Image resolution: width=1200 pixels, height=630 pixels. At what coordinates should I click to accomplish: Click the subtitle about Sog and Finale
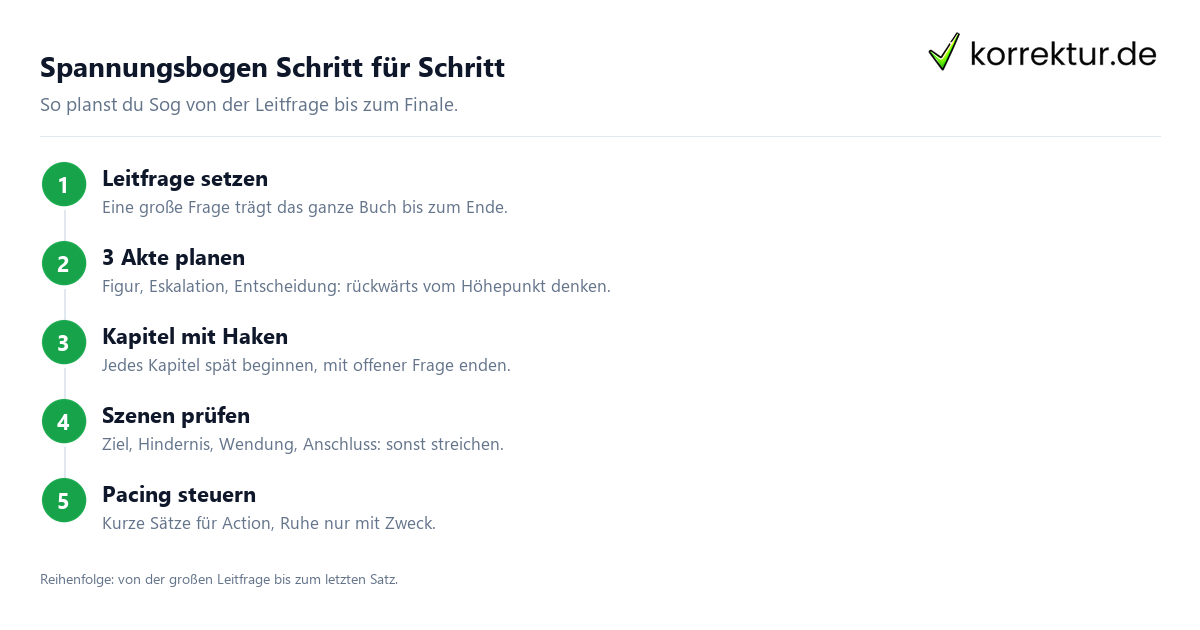pyautogui.click(x=249, y=105)
